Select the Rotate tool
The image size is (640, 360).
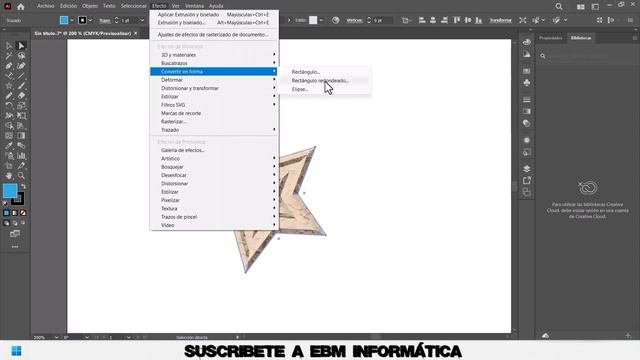9,106
